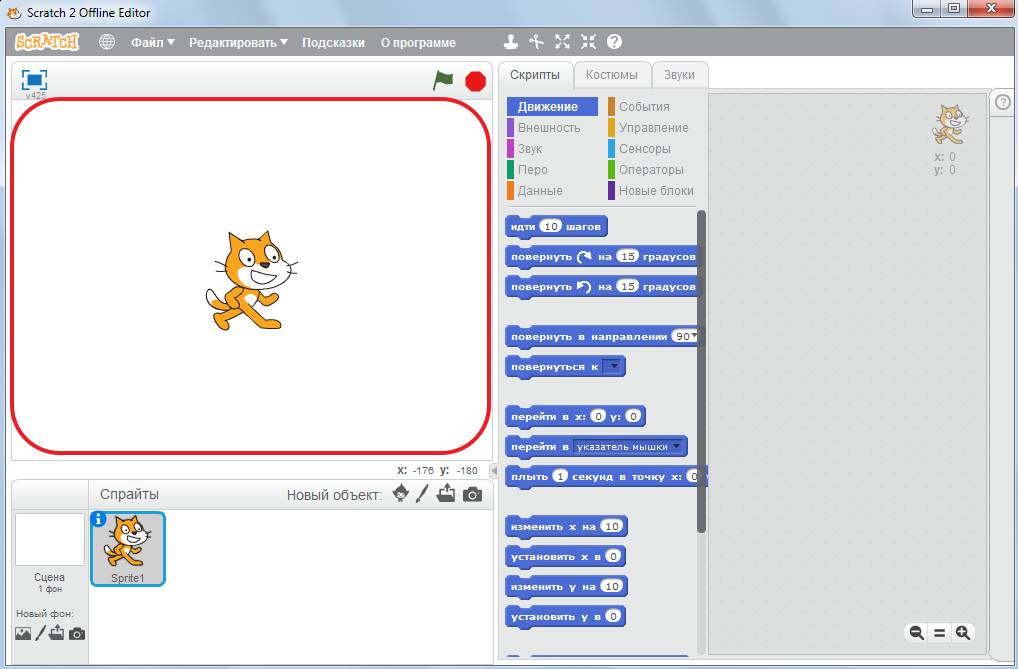Click the cat sprite on the stage
Image resolution: width=1018 pixels, height=669 pixels.
pos(251,281)
